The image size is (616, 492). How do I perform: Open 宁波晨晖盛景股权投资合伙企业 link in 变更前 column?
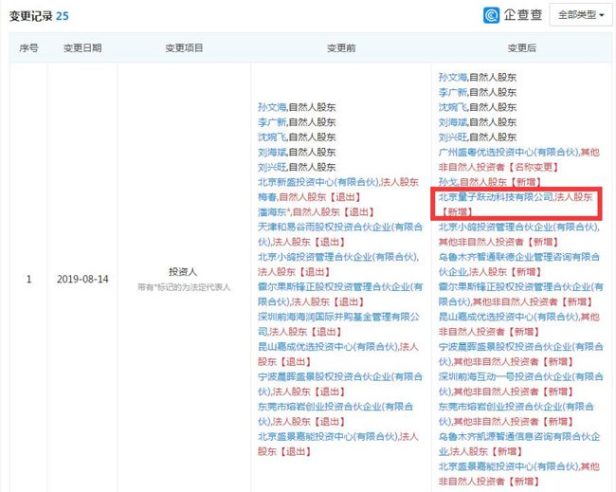click(x=340, y=384)
